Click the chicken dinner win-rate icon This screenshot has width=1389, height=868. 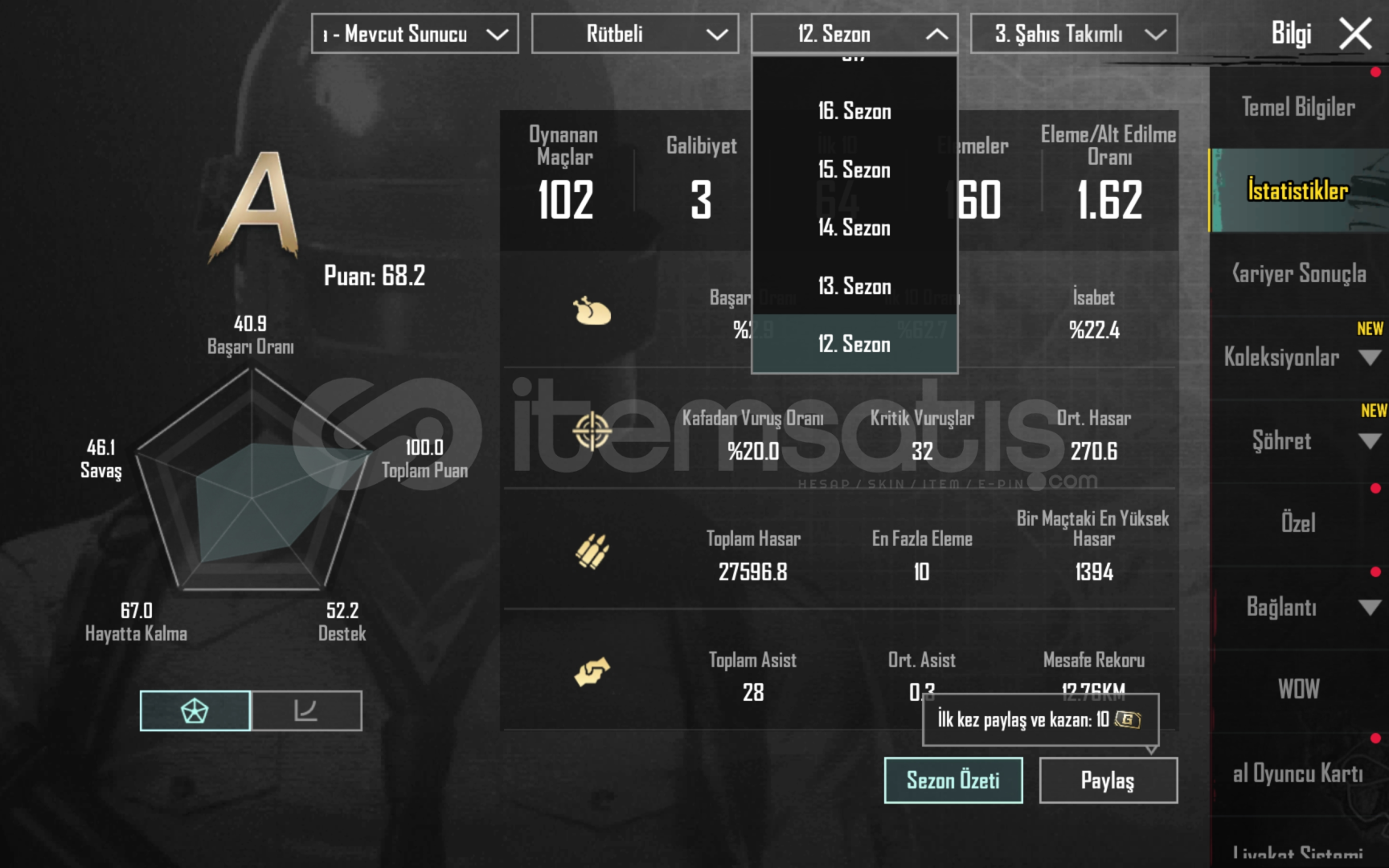coord(592,311)
